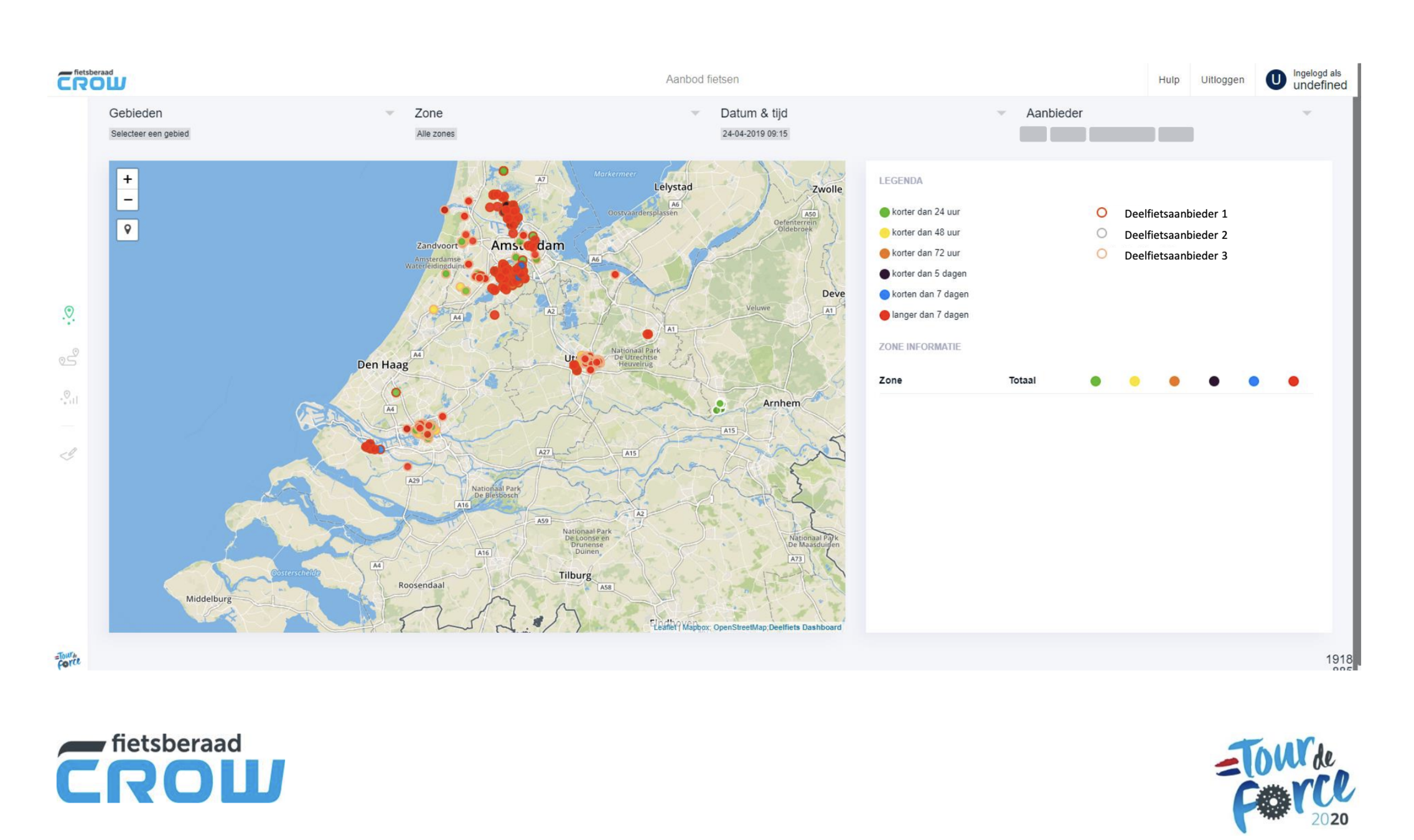The width and height of the screenshot is (1414, 840).
Task: Click the user avatar icon
Action: pyautogui.click(x=1275, y=80)
